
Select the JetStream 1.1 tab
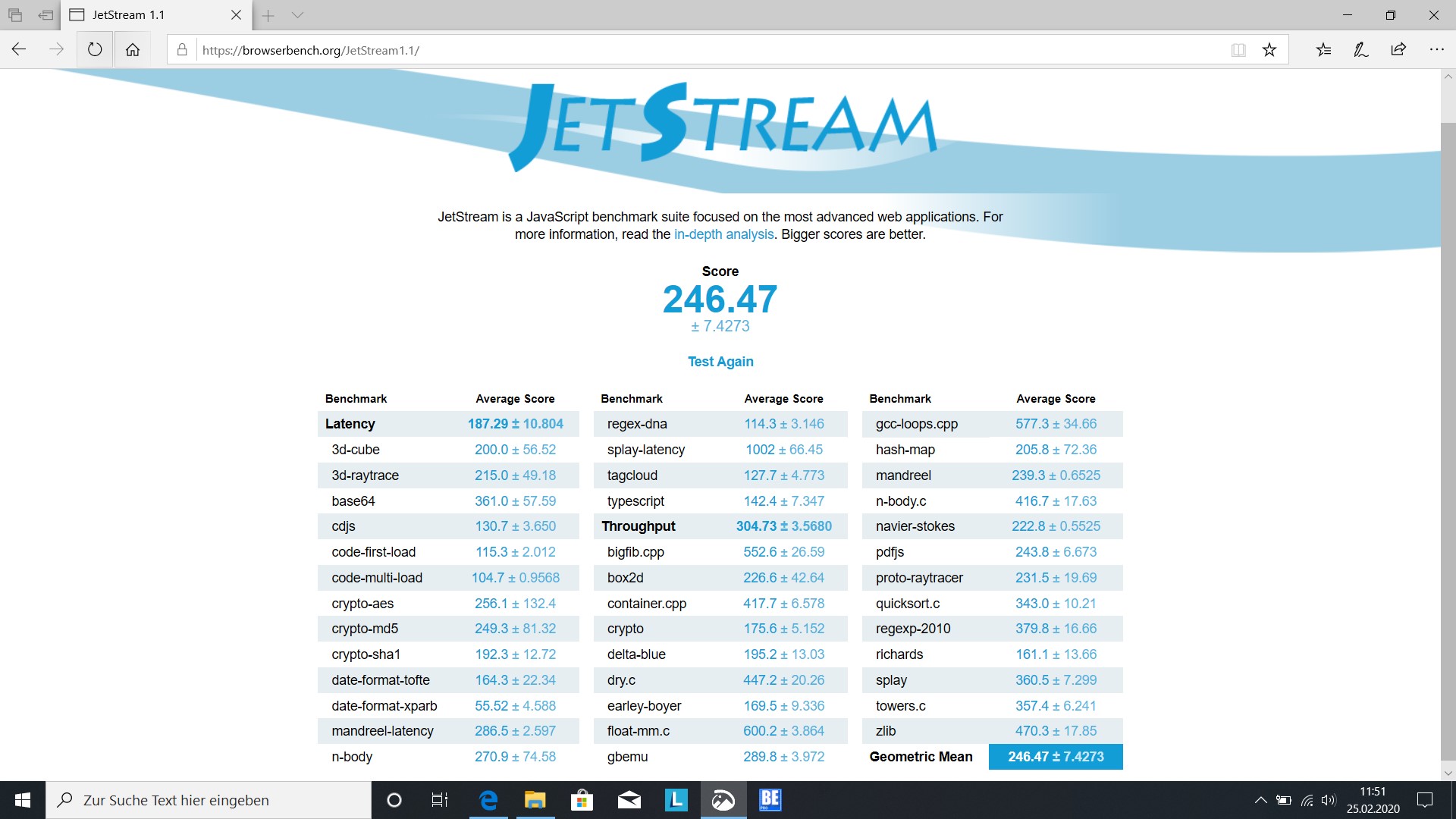[x=155, y=15]
